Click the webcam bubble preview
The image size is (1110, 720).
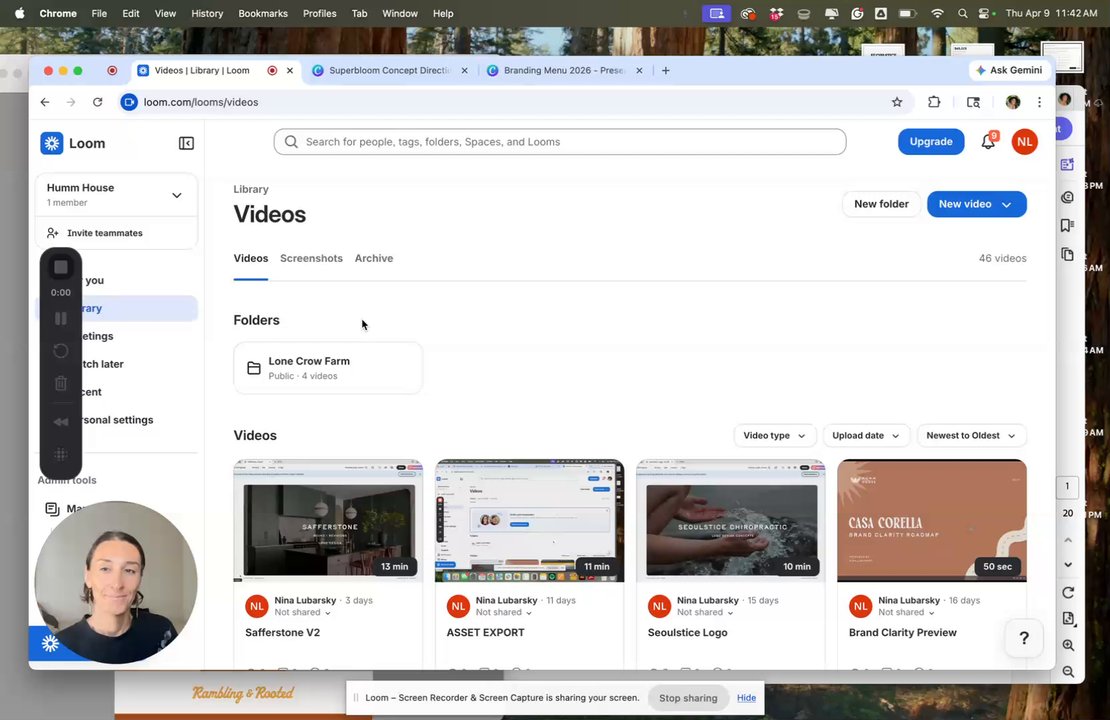point(116,583)
